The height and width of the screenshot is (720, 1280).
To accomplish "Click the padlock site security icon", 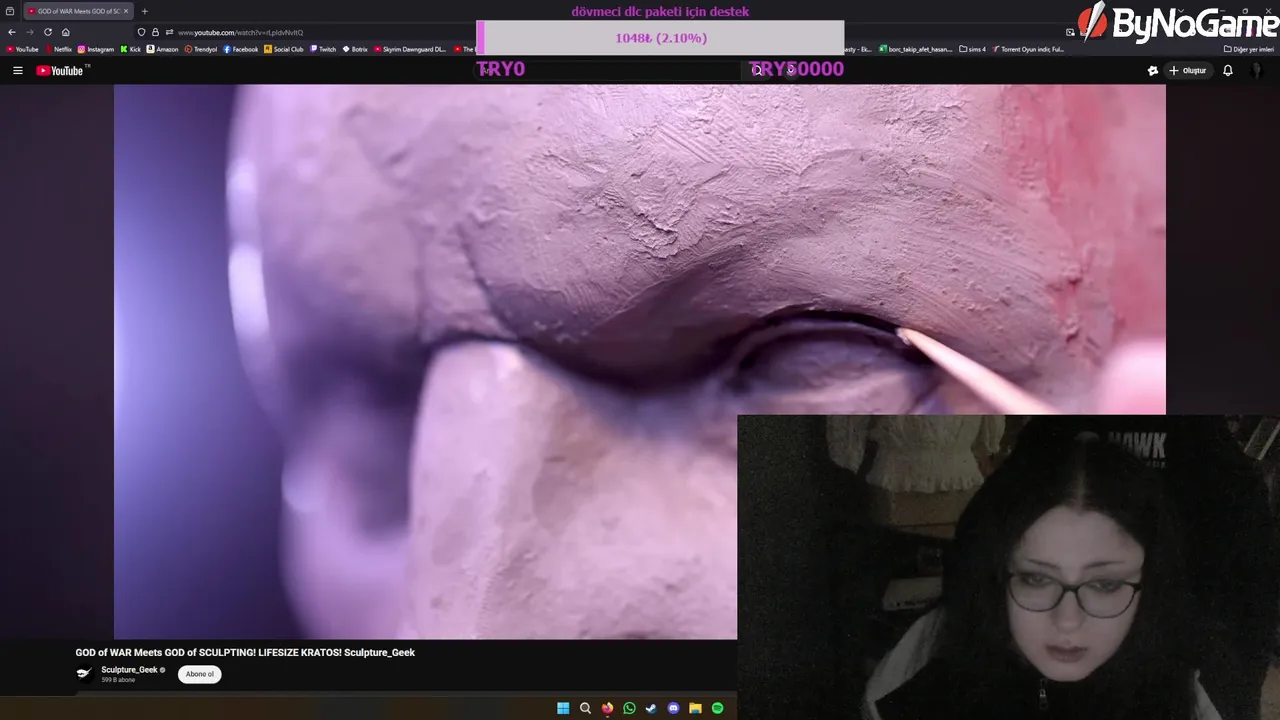I will pos(155,32).
